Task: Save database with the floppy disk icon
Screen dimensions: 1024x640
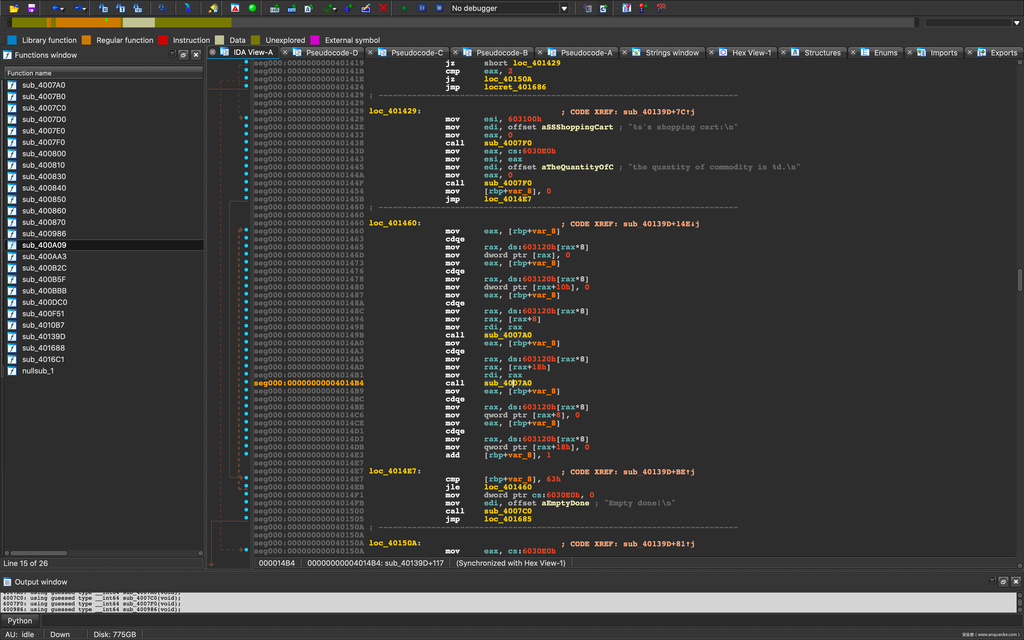Action: (32, 8)
